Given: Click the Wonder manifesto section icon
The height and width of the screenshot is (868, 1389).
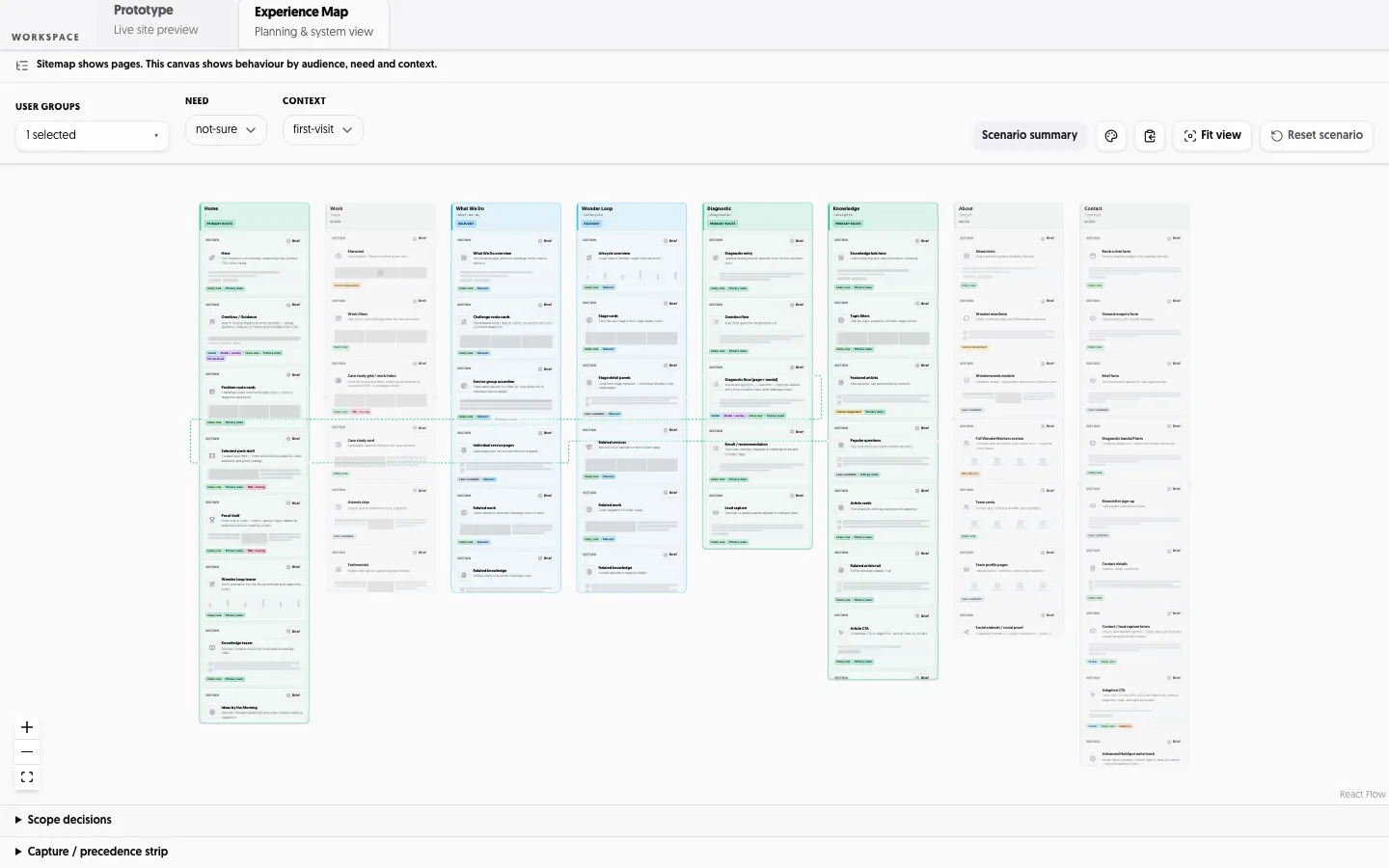Looking at the screenshot, I should (967, 317).
